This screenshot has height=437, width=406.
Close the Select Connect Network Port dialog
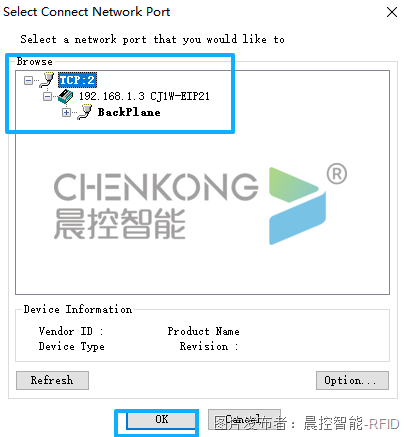point(392,12)
